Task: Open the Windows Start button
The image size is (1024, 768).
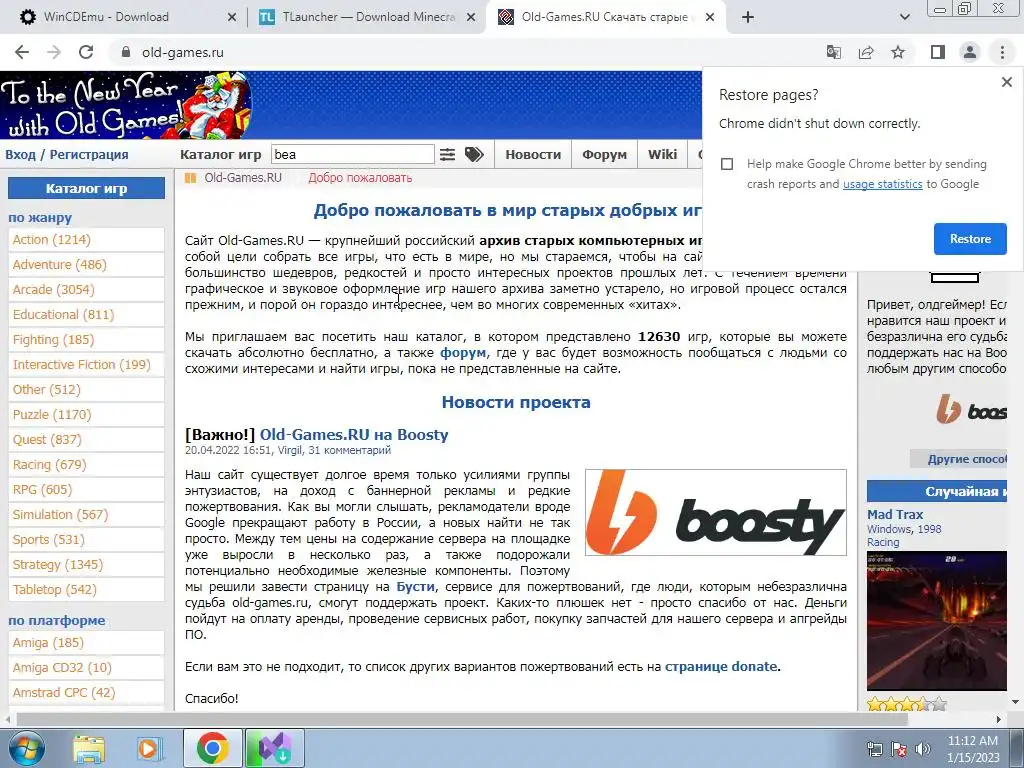Action: click(26, 748)
